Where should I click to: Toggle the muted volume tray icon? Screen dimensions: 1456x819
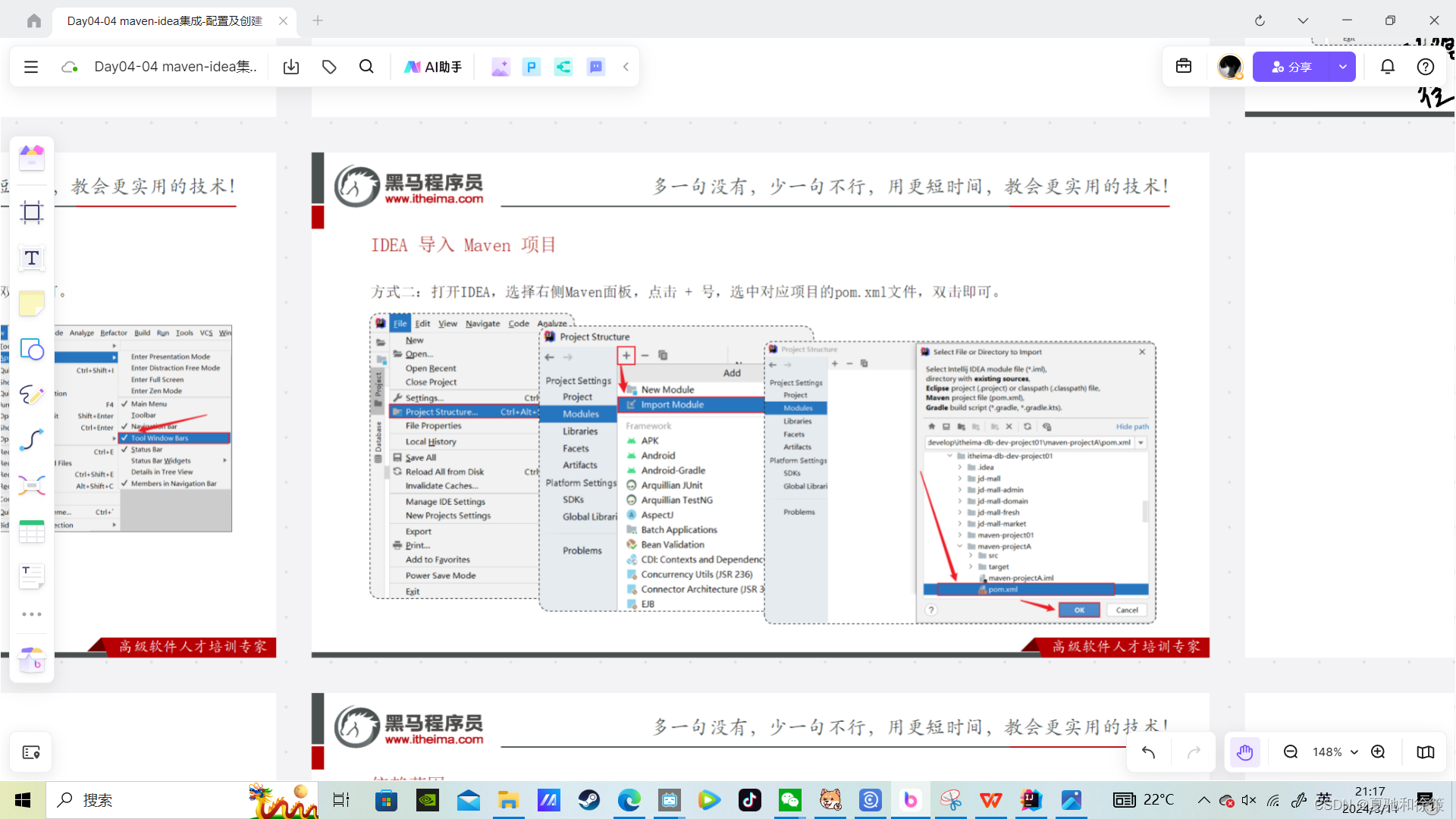(x=1249, y=800)
